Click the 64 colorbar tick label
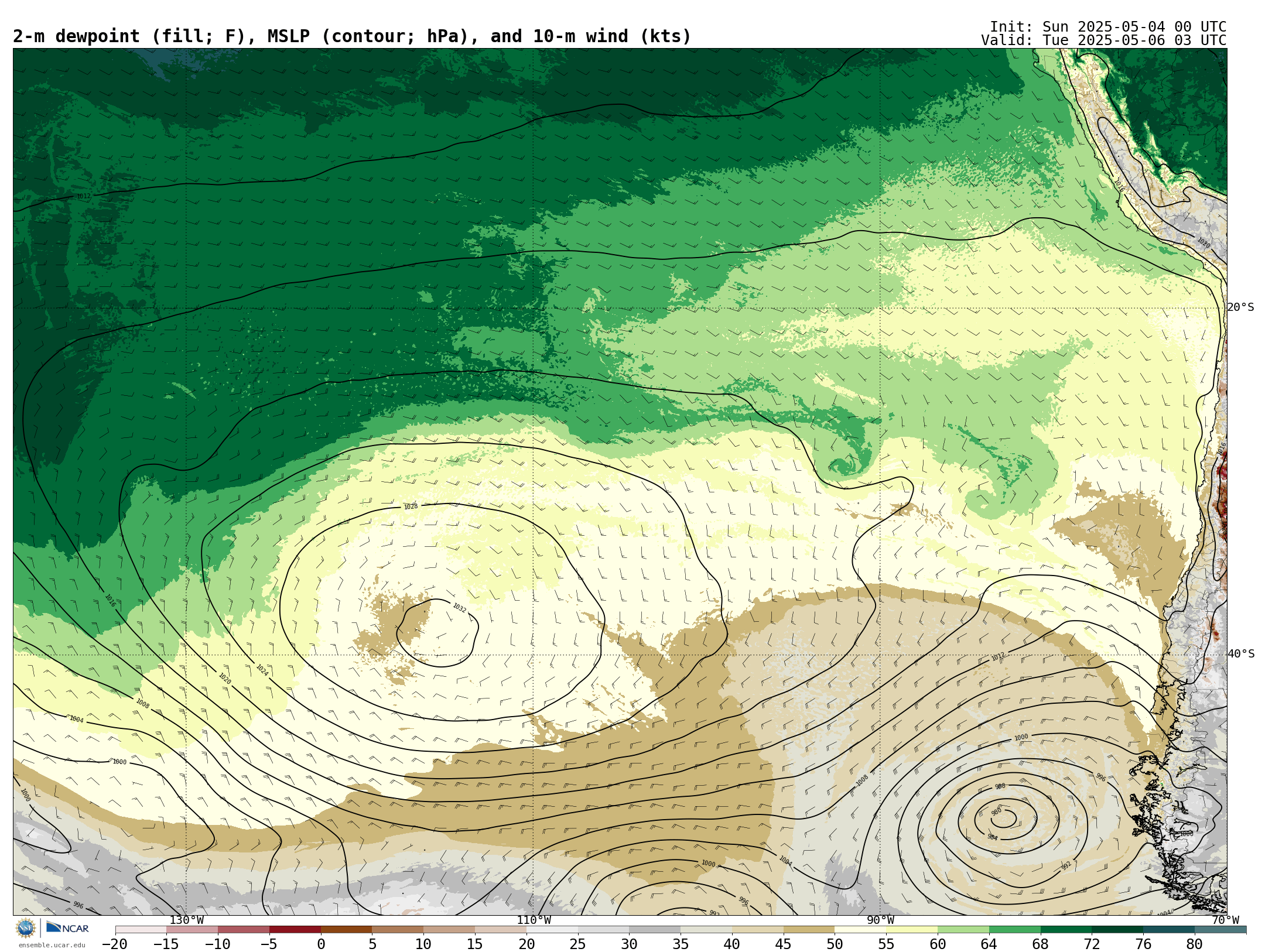This screenshot has height=952, width=1265. [989, 944]
